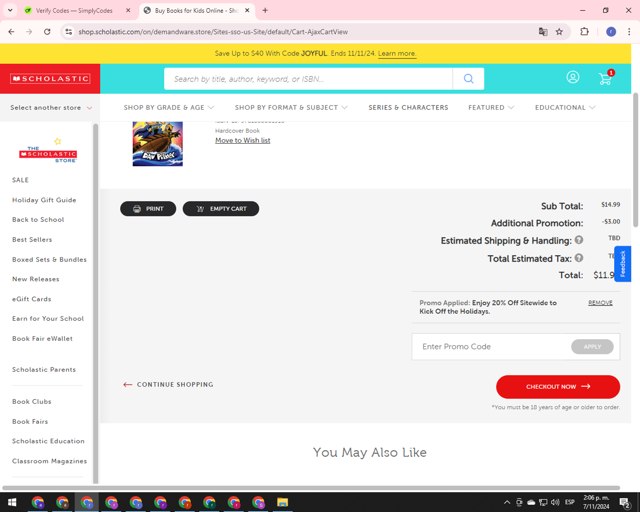The image size is (640, 512).
Task: Click the Apply promo button
Action: [592, 347]
